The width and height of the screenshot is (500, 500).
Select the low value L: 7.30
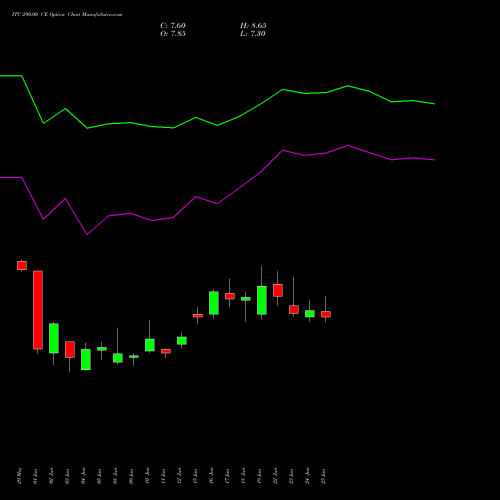(253, 34)
